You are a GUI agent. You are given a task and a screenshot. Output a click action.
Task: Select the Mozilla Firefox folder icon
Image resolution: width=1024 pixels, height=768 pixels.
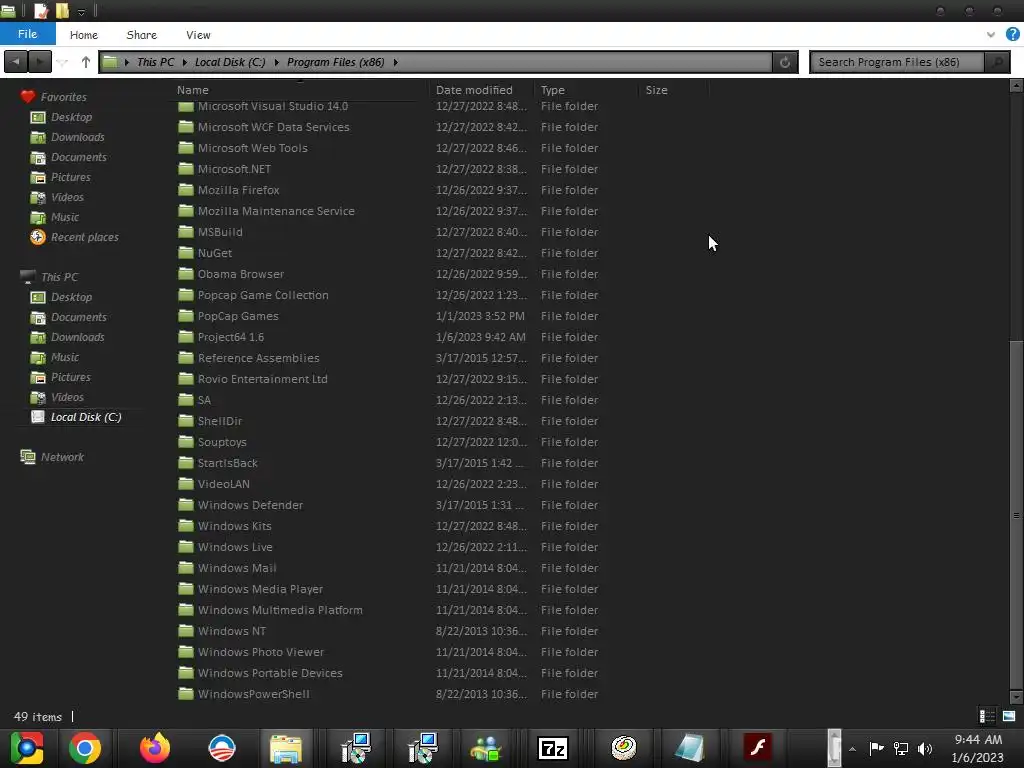tap(186, 190)
